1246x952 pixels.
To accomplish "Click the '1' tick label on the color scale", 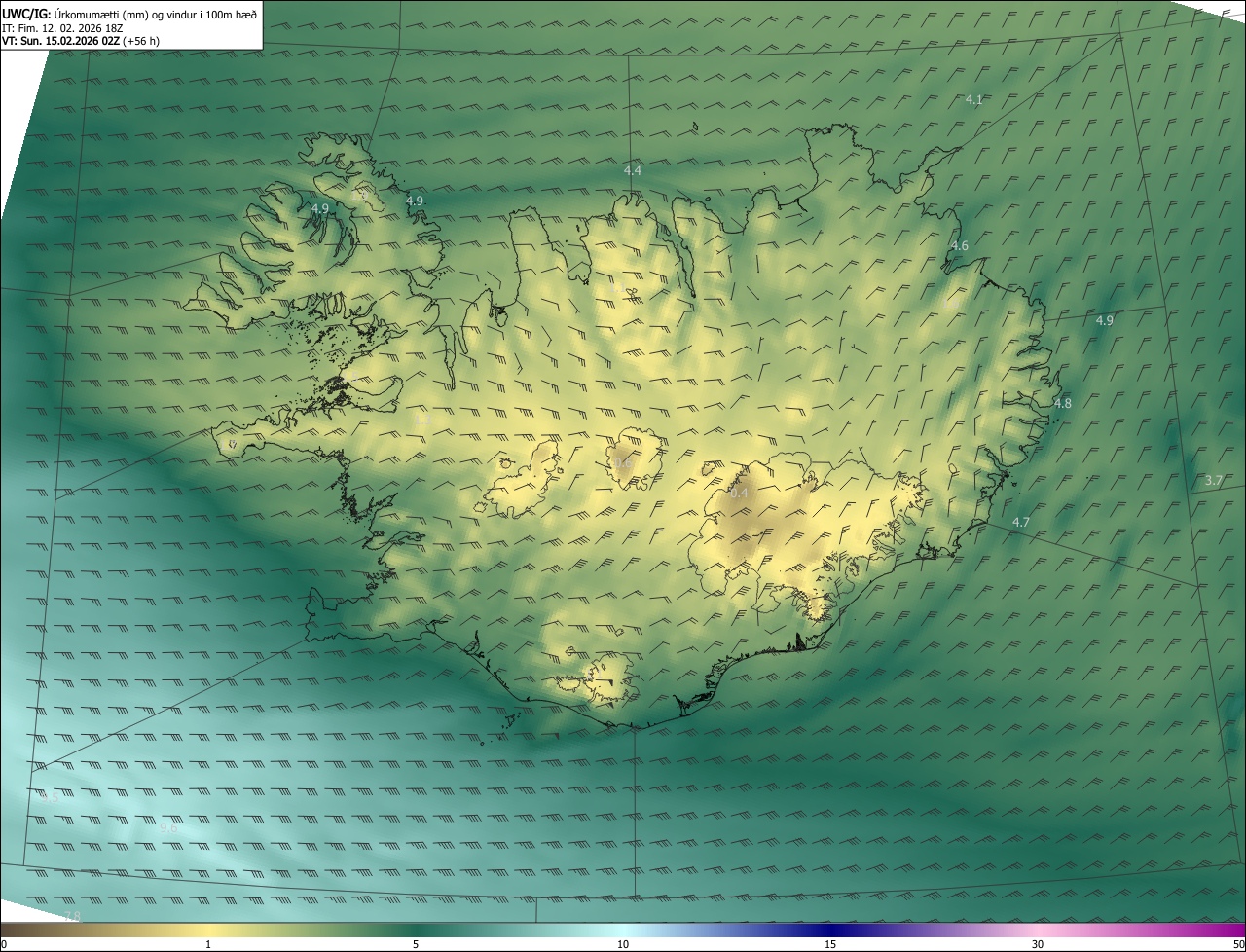I will 208,944.
